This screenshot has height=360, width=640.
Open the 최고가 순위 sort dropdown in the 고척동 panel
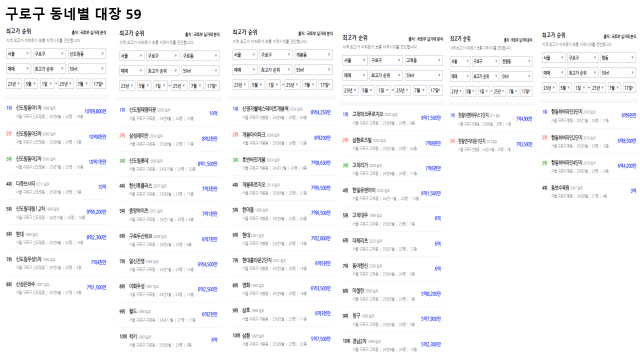pos(385,76)
